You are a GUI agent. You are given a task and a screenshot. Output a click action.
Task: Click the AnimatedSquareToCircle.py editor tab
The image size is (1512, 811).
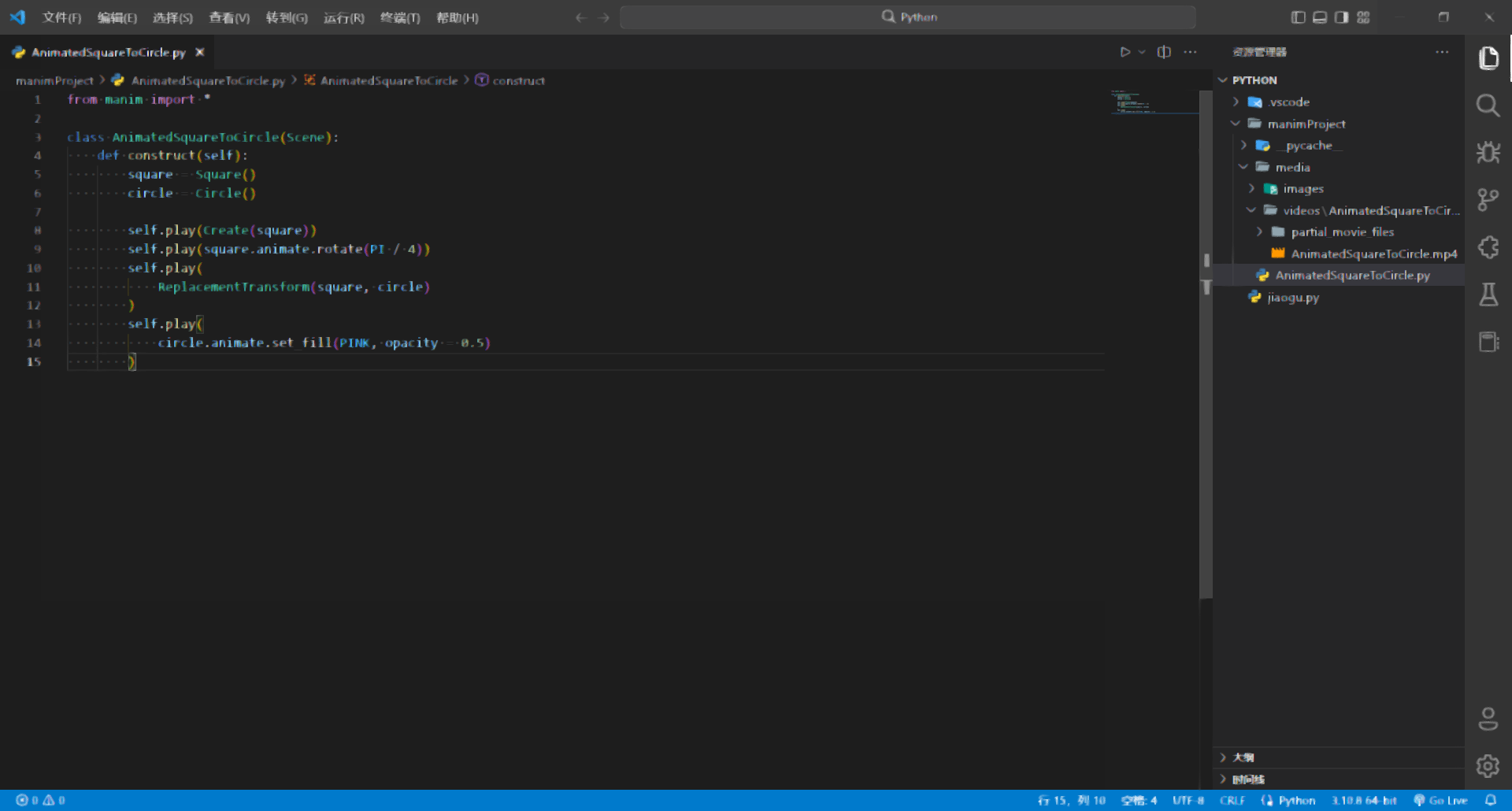tap(109, 52)
